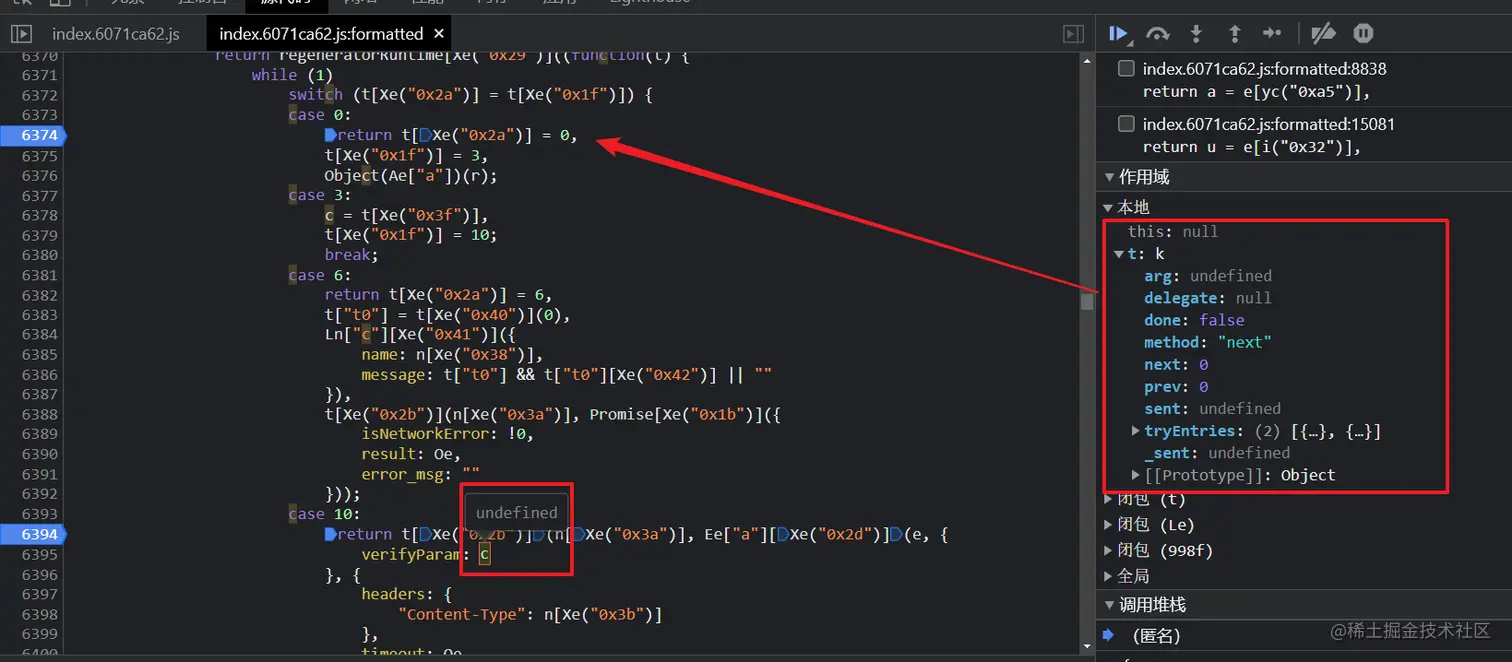Switch to the index.6071ca62.js tab

coord(116,34)
